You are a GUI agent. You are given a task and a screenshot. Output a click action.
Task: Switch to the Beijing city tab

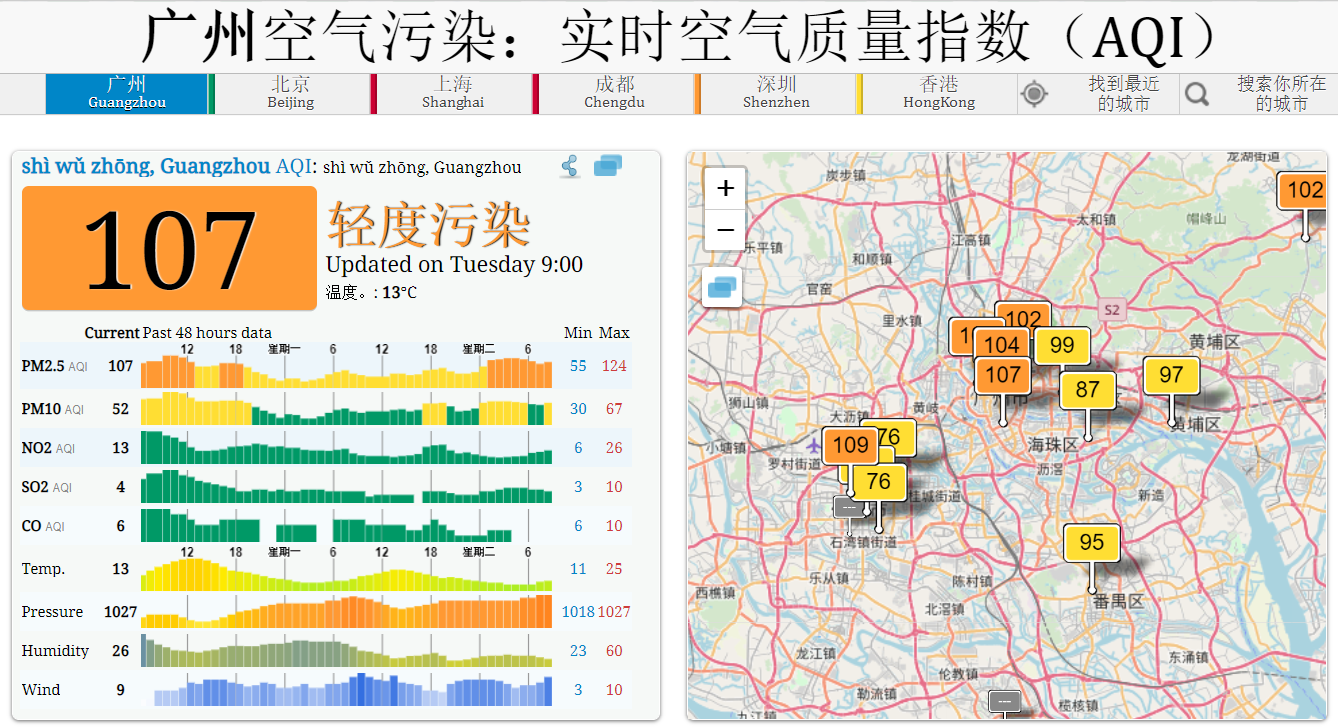290,93
